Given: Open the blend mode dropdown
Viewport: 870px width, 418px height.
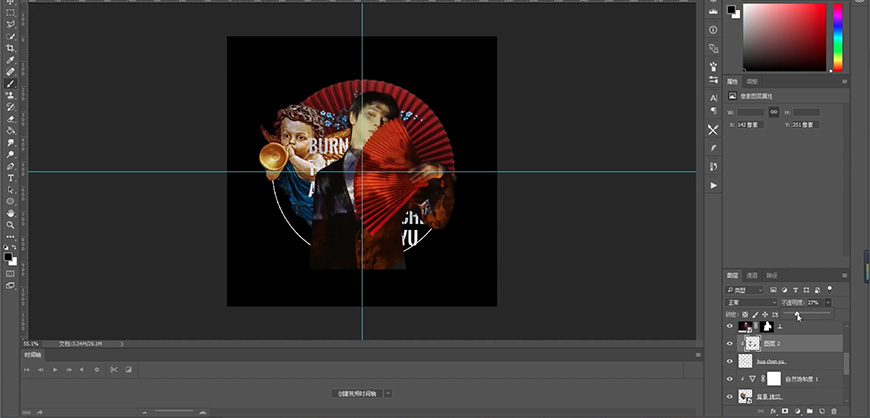Looking at the screenshot, I should 751,303.
